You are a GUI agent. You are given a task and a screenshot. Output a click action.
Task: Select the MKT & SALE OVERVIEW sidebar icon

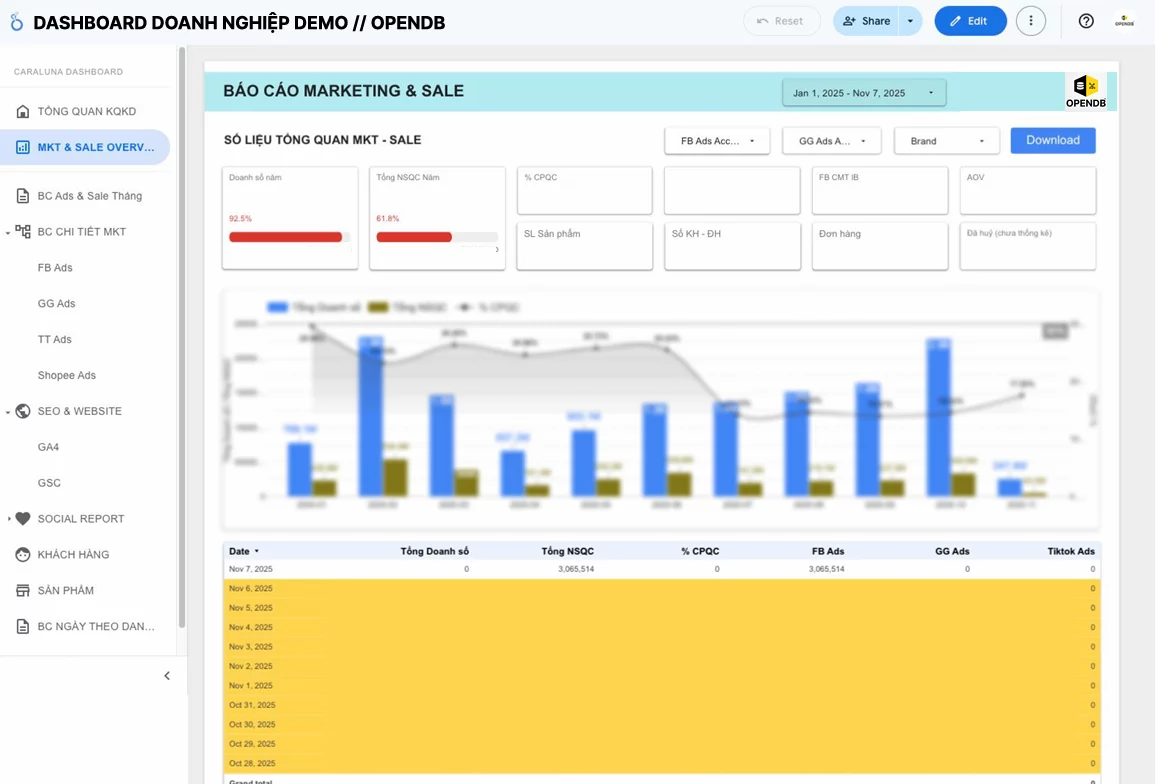pyautogui.click(x=24, y=147)
